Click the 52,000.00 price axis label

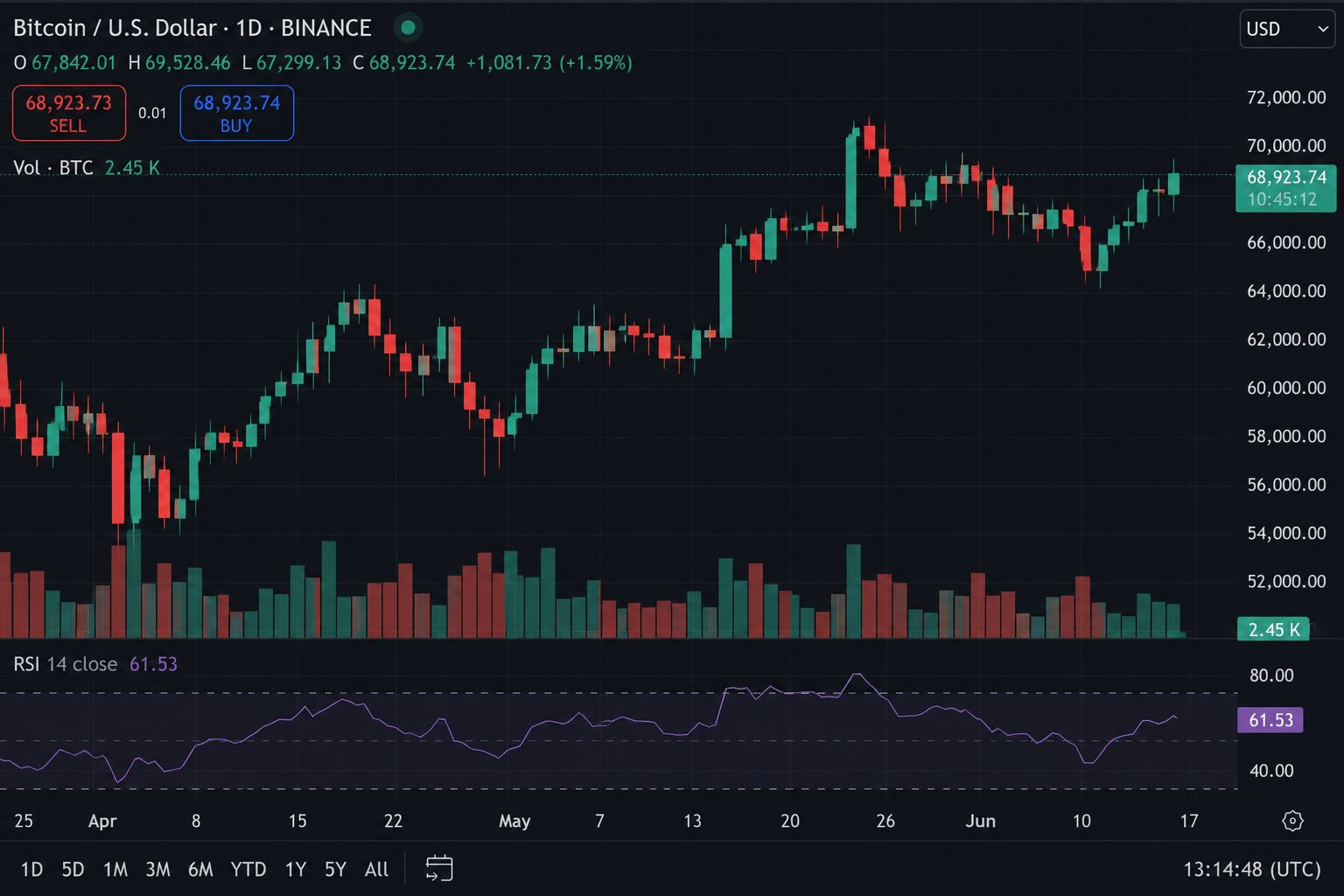1286,581
